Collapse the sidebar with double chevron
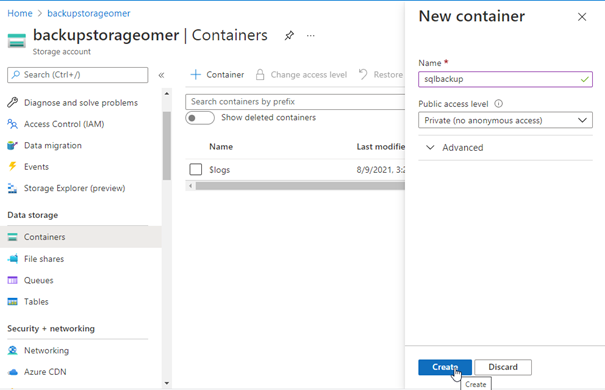Image resolution: width=605 pixels, height=390 pixels. click(161, 75)
